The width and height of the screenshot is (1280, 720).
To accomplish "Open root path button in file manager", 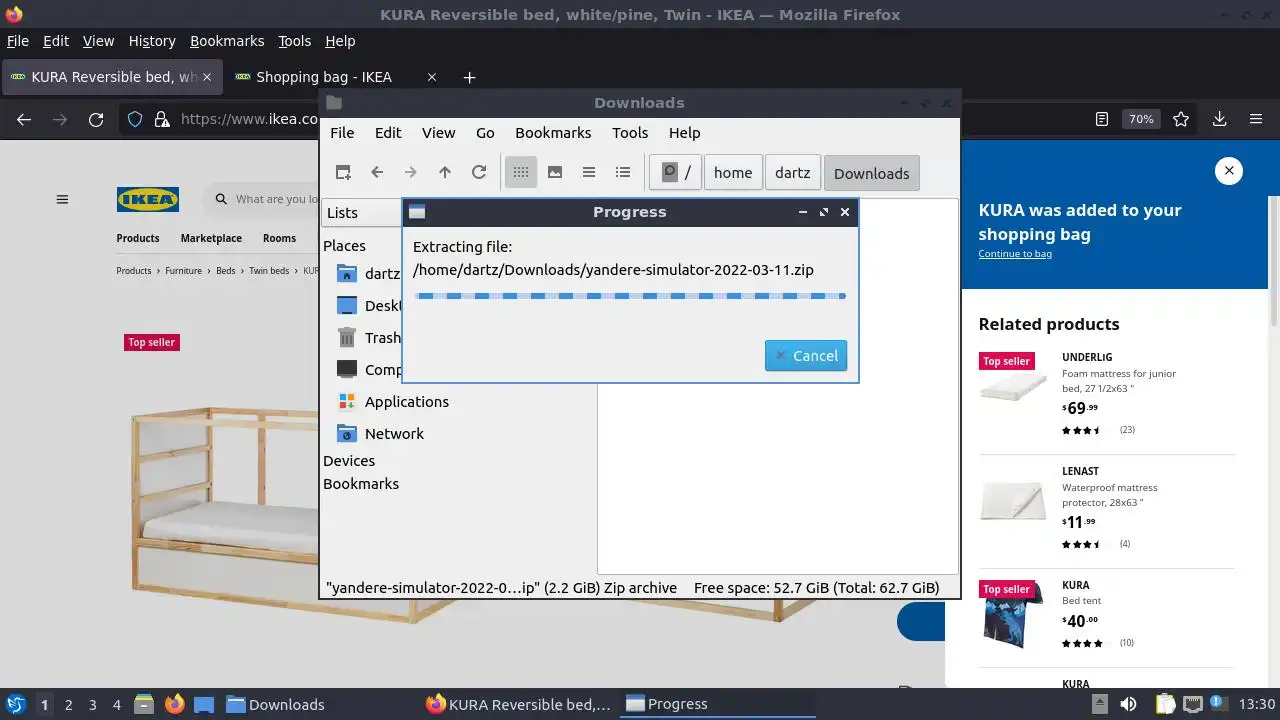I will (x=675, y=172).
